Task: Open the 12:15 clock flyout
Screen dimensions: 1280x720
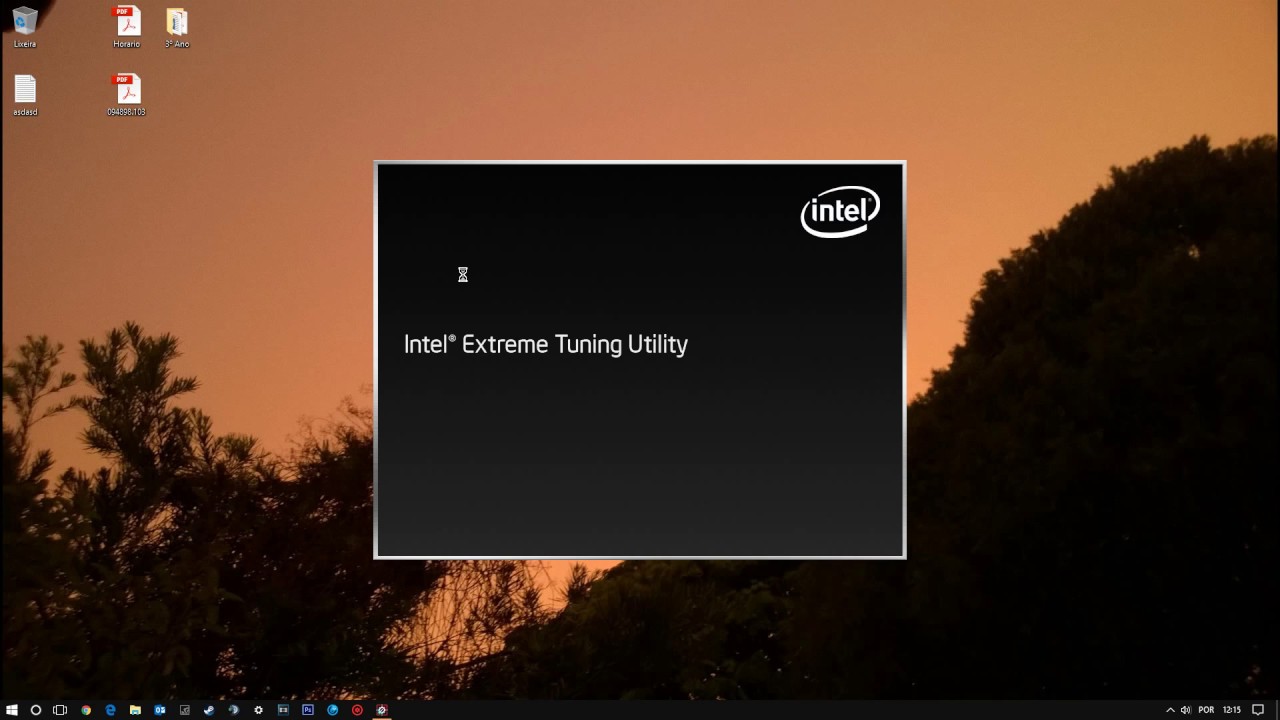Action: 1232,710
